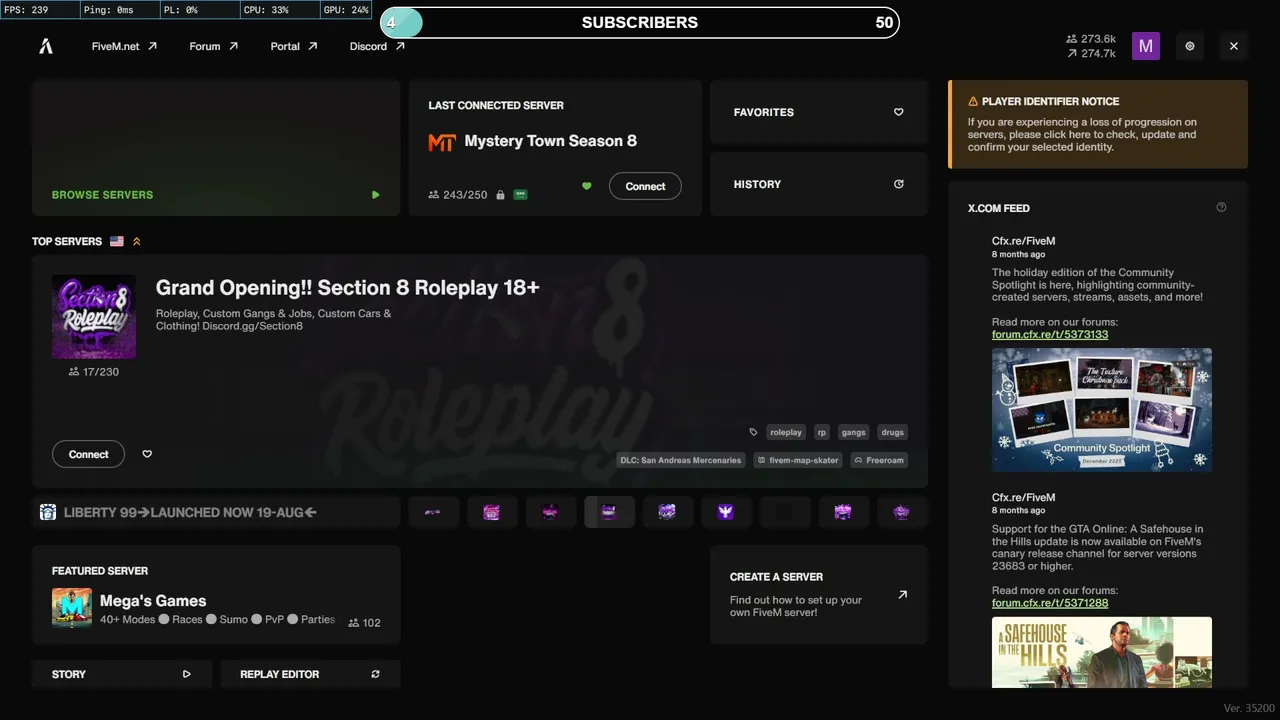
Task: Click the help icon next to X.COM FEED
Action: tap(1221, 207)
